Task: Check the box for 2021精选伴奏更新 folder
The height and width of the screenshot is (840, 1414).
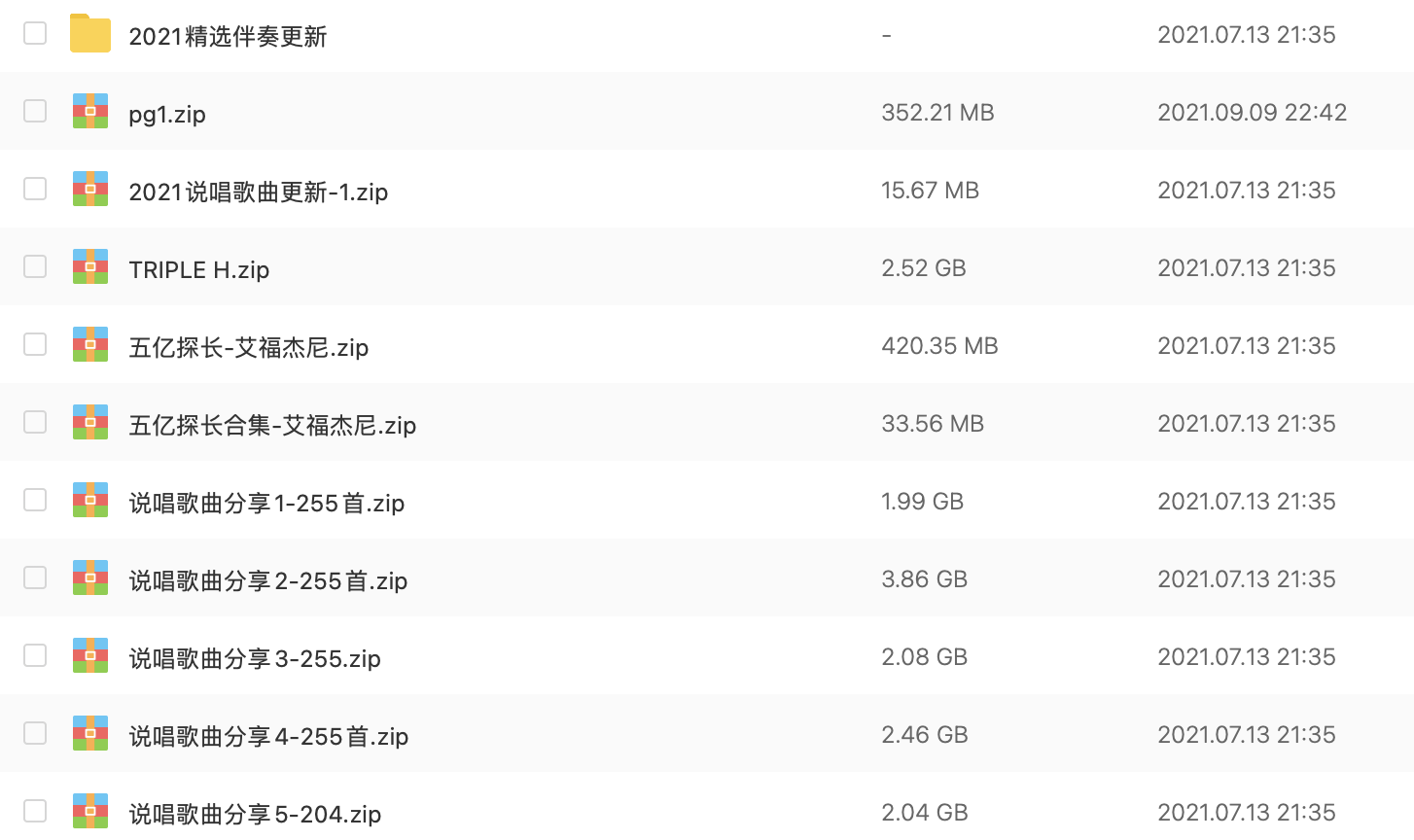Action: click(x=35, y=33)
